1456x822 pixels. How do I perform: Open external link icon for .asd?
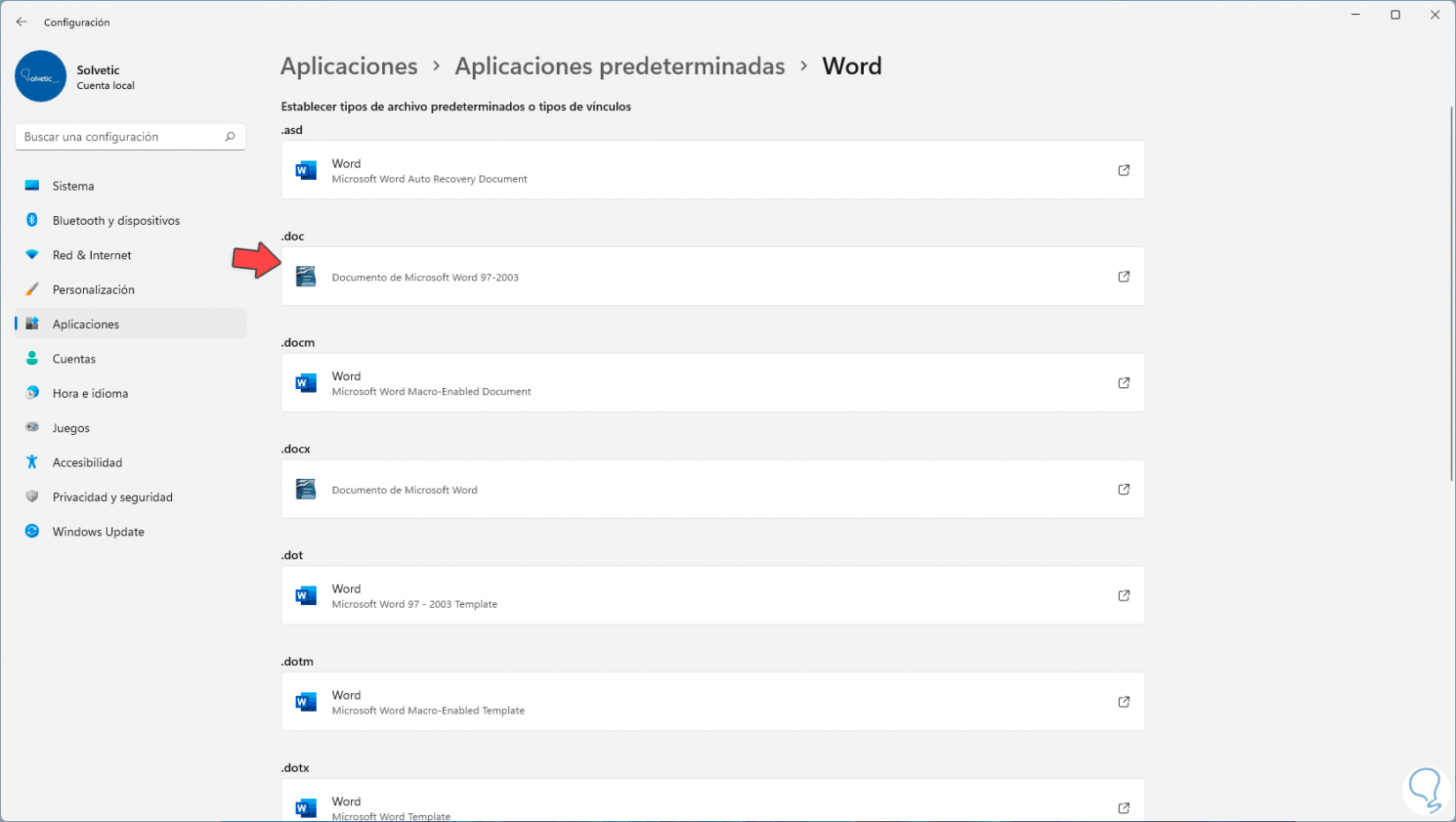(x=1123, y=170)
